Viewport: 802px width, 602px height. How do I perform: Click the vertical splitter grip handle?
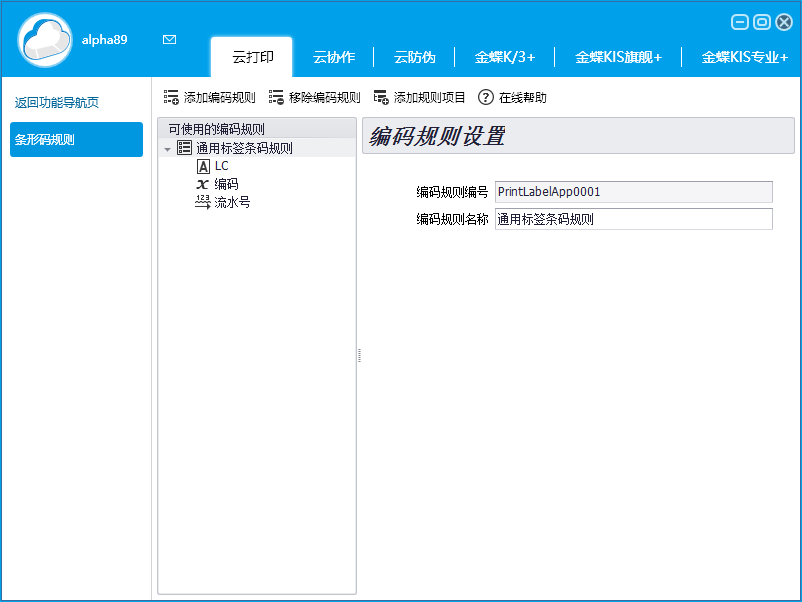point(360,355)
